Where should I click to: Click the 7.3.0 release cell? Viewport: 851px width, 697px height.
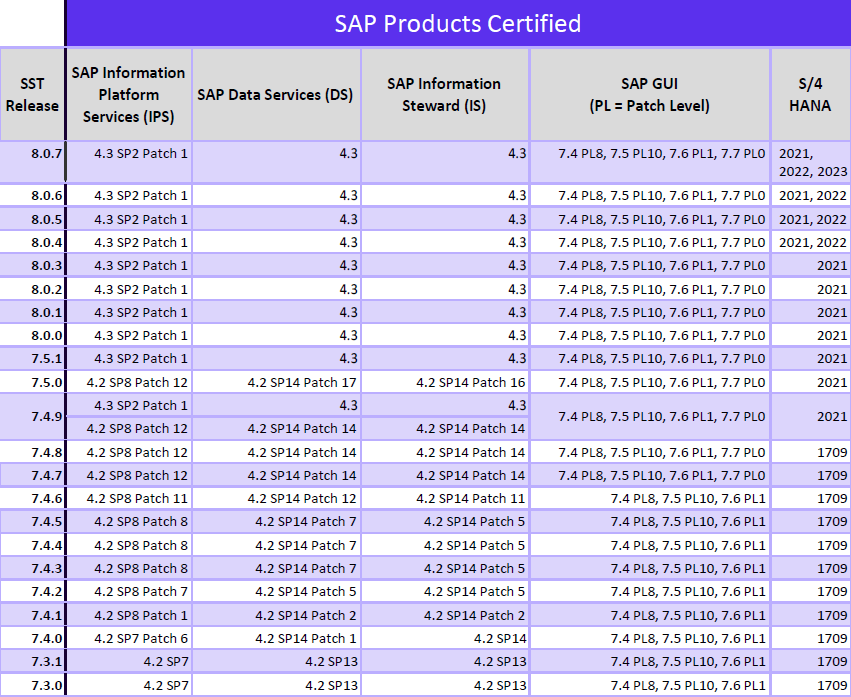[32, 685]
